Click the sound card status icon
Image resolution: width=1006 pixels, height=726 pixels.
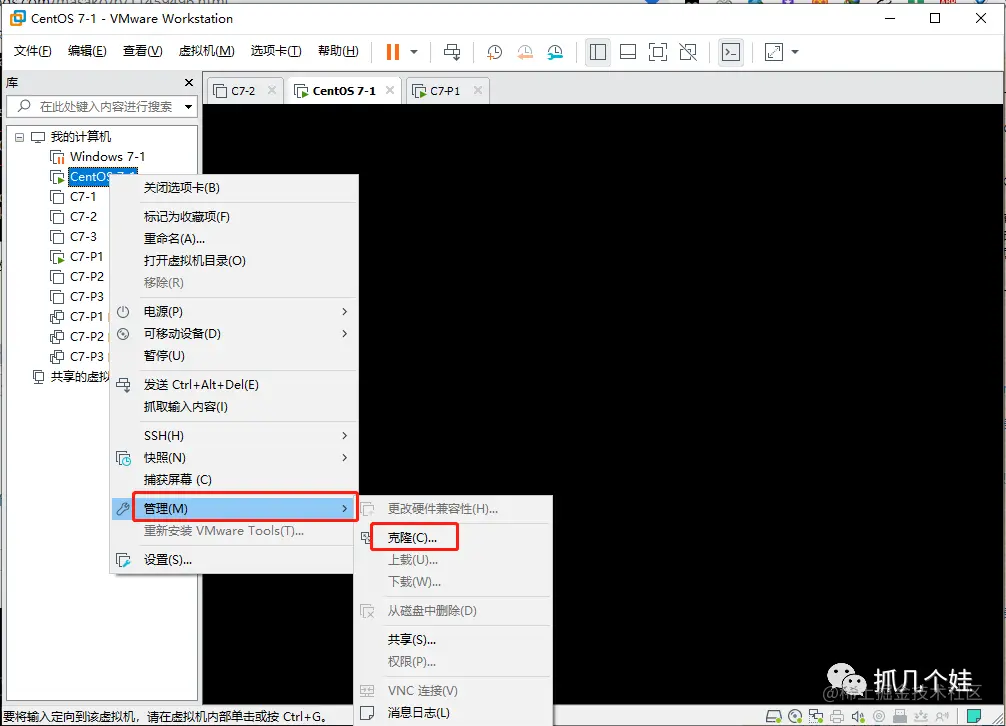[858, 716]
